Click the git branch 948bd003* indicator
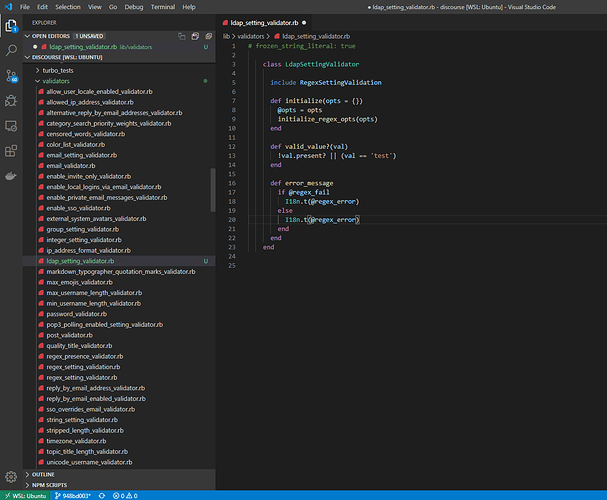 (x=73, y=496)
